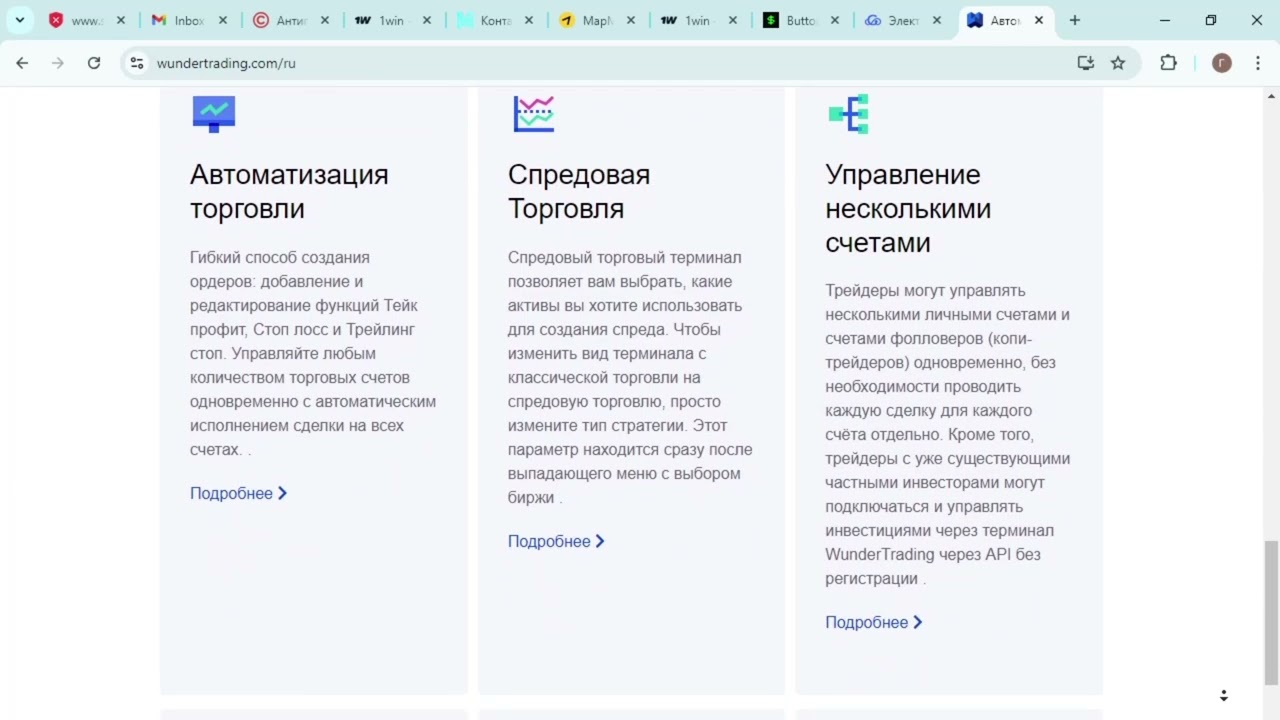
Task: Switch to the Конта tab
Action: 494,20
